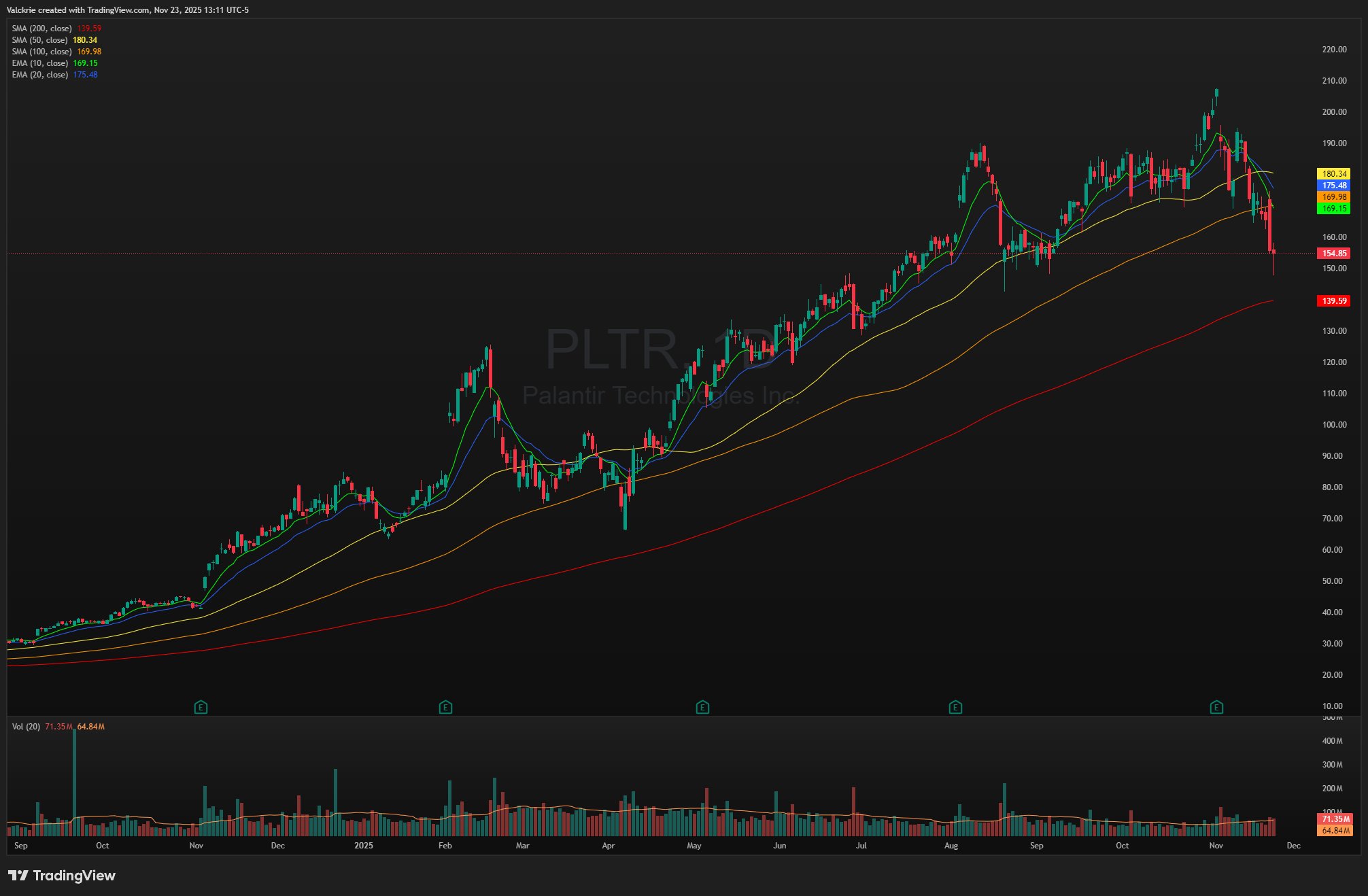1368x896 pixels.
Task: Click the leftmost earnings E marker
Action: (x=201, y=708)
